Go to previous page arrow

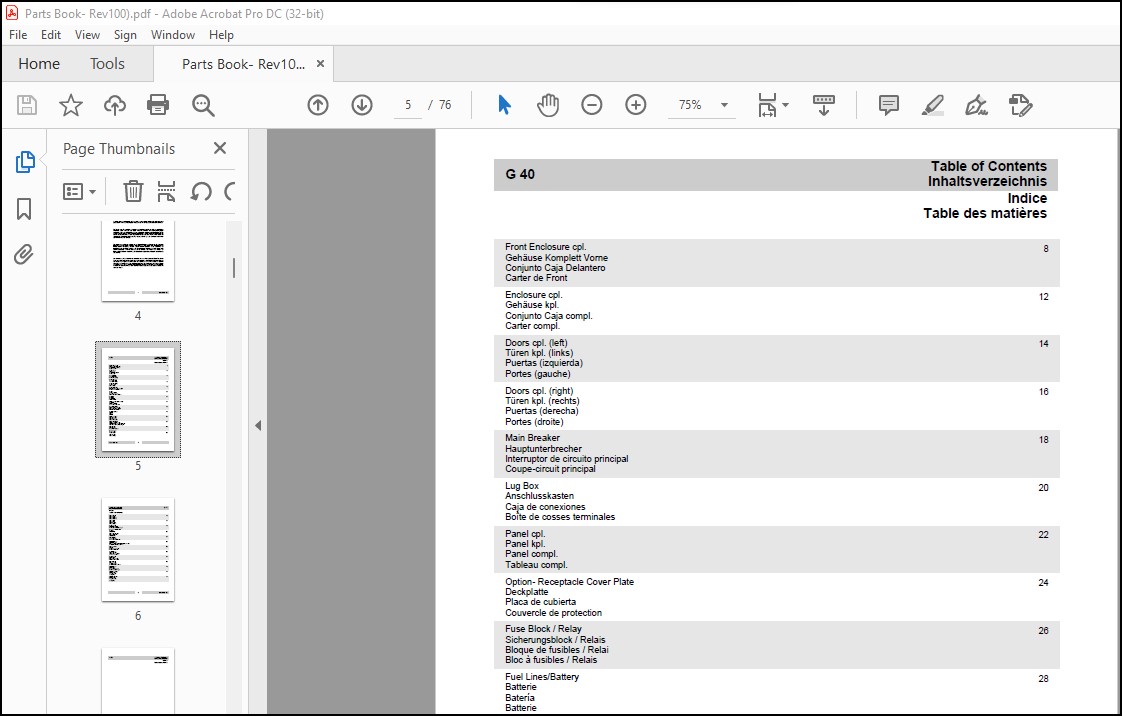pyautogui.click(x=318, y=105)
